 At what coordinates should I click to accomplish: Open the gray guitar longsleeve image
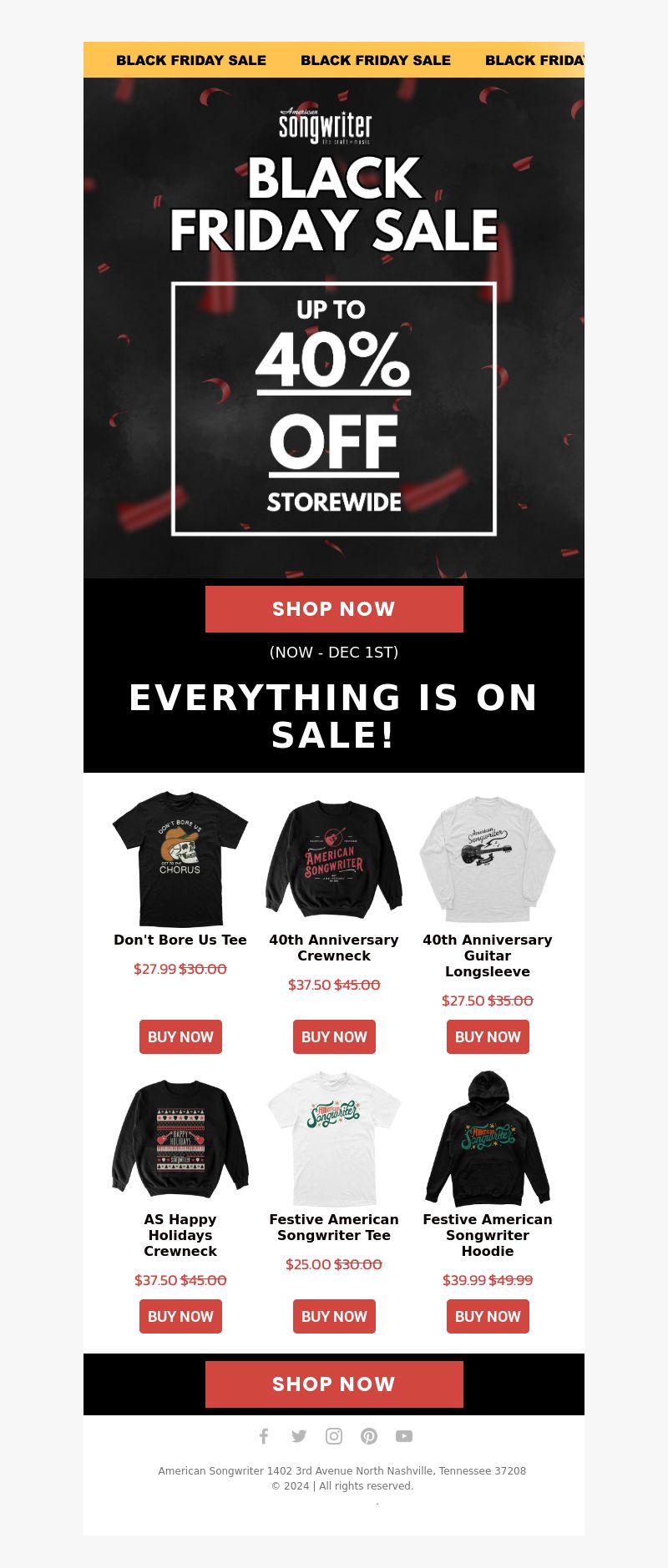point(488,859)
